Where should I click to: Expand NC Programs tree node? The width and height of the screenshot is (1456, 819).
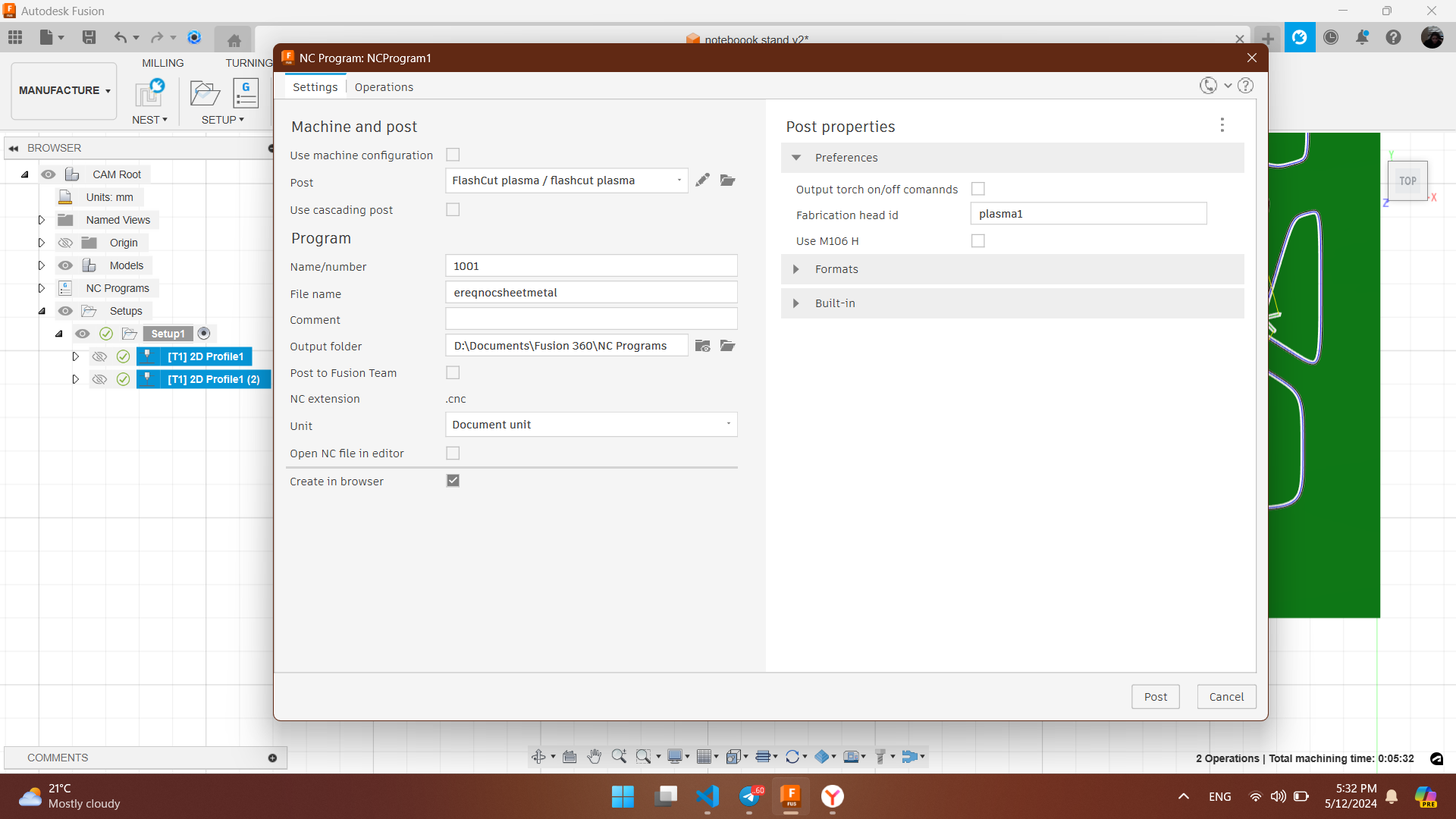[x=41, y=288]
